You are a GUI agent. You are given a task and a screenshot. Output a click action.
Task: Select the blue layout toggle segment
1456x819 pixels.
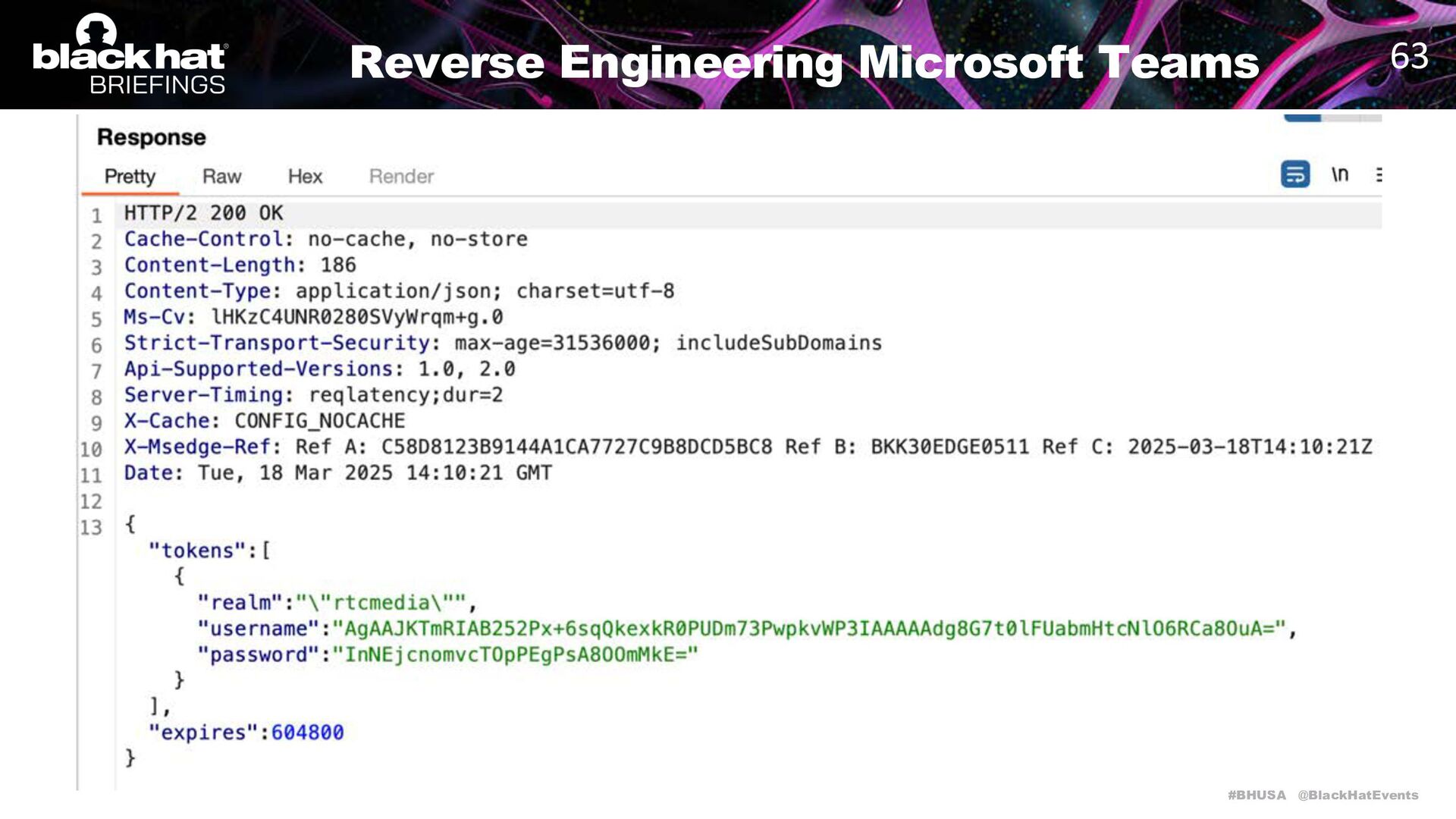1302,118
